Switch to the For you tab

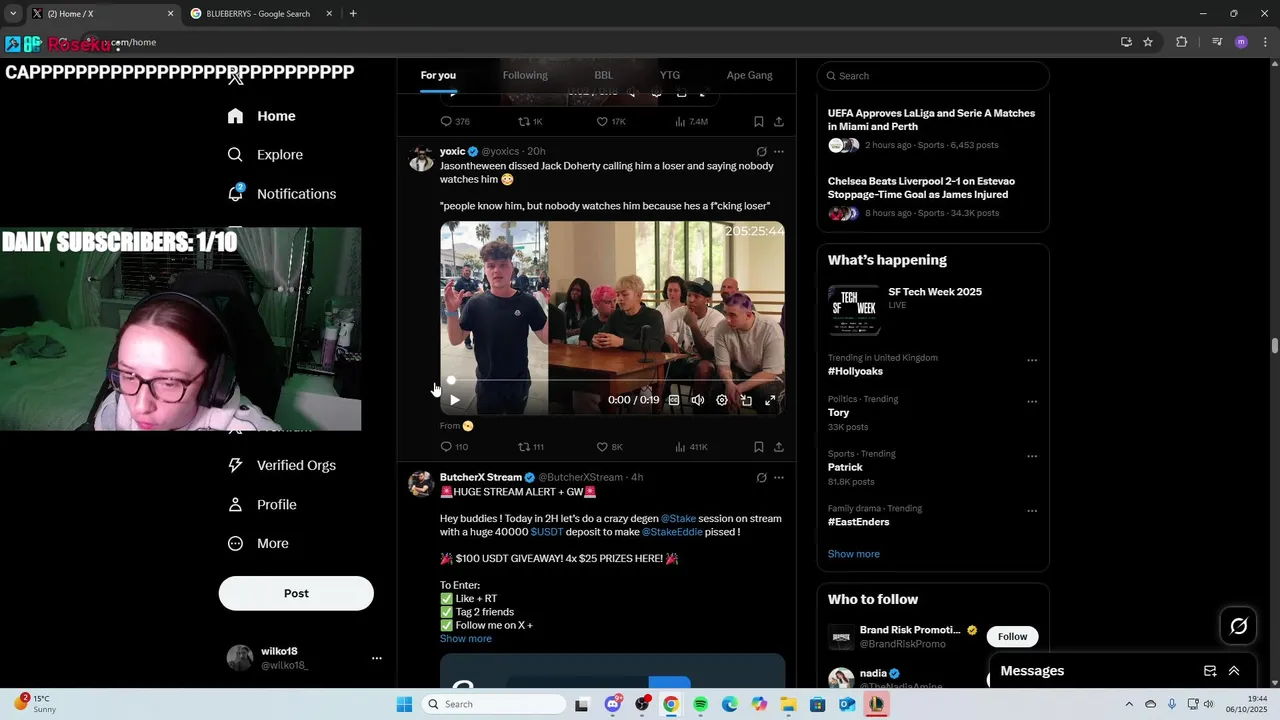tap(438, 75)
